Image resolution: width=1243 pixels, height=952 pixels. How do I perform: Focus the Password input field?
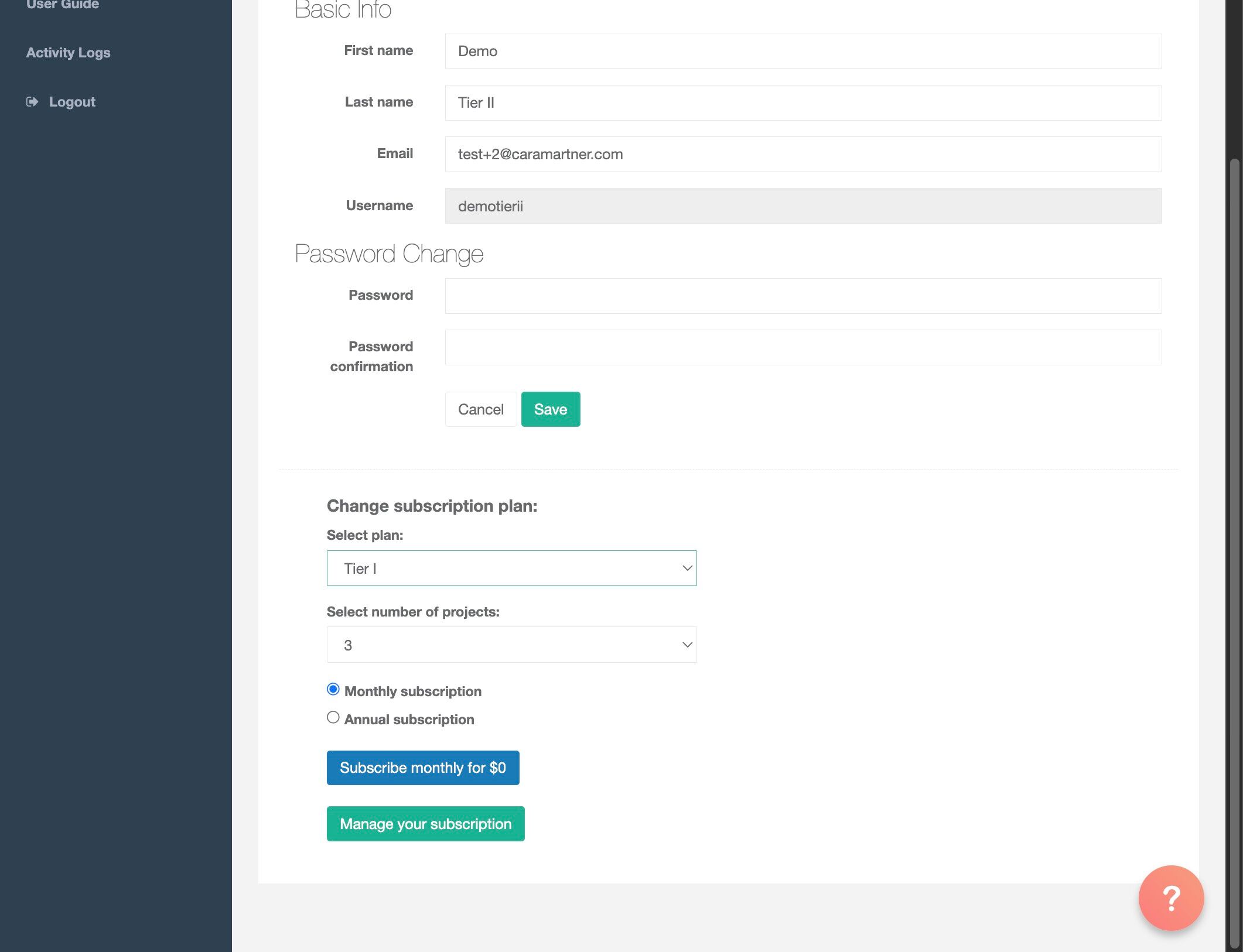(803, 296)
